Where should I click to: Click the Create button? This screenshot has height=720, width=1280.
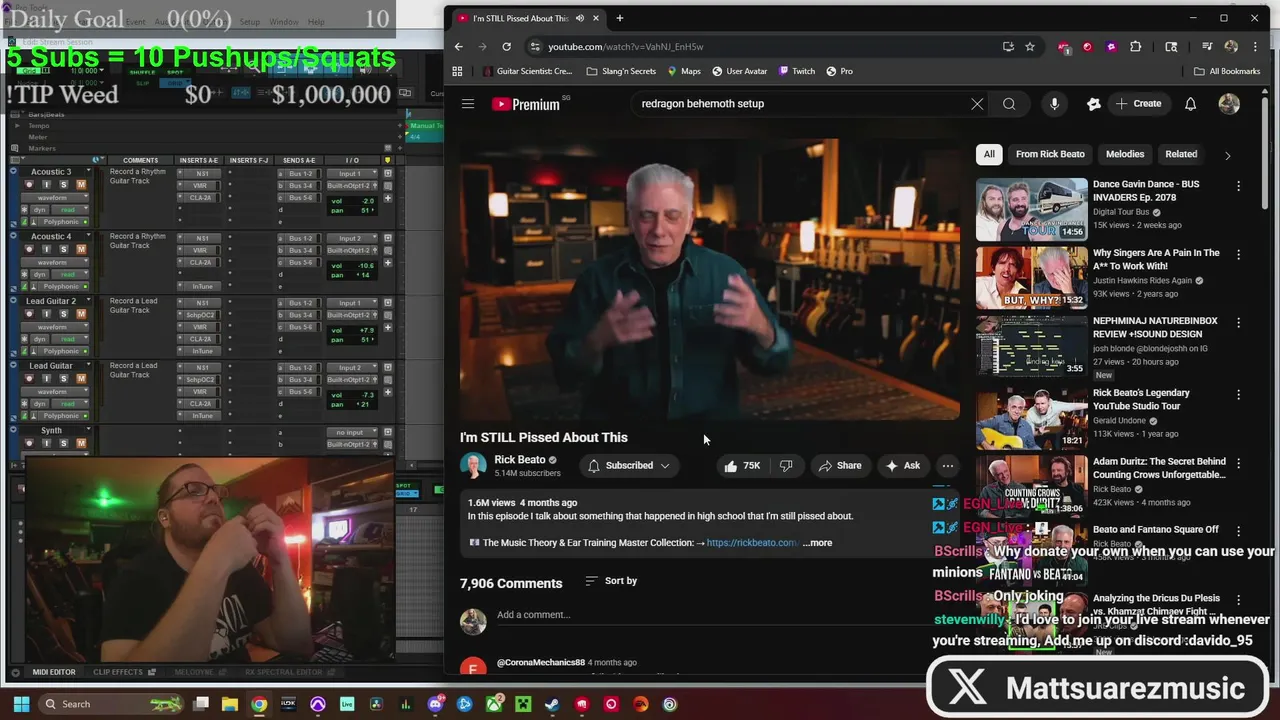(x=1138, y=104)
